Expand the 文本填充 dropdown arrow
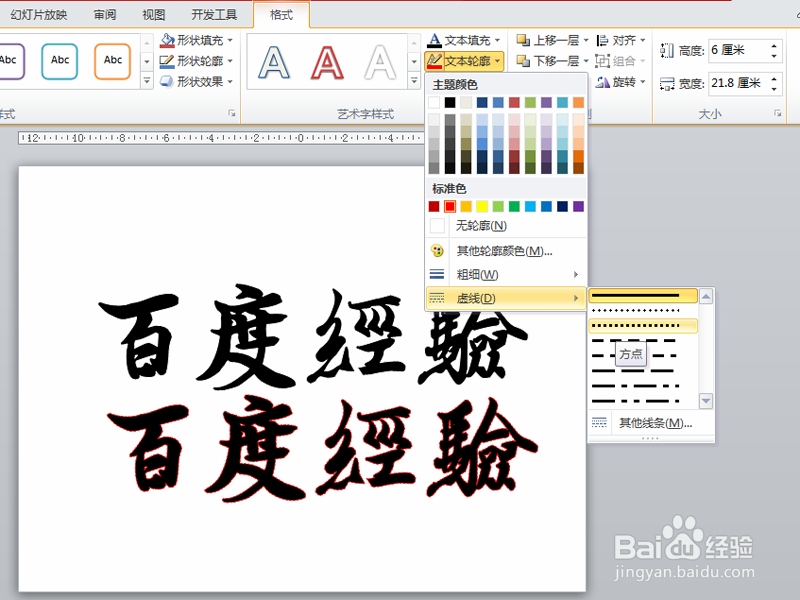This screenshot has height=600, width=800. (x=497, y=40)
